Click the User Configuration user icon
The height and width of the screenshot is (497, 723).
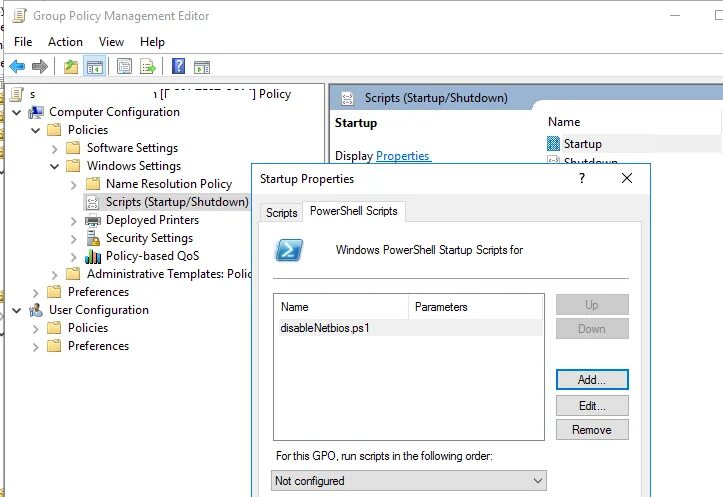point(36,310)
